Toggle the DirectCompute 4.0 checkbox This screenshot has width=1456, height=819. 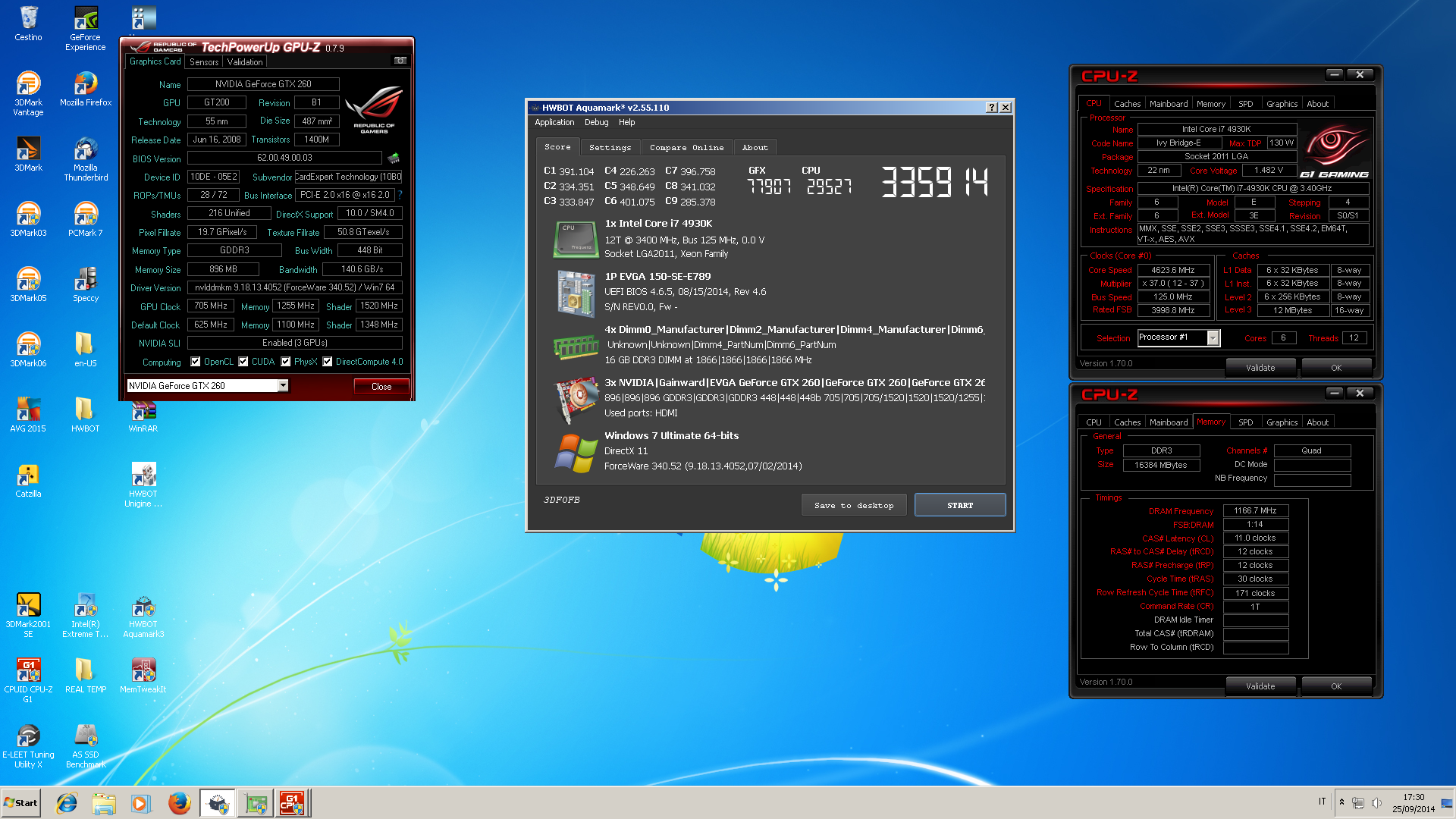[x=328, y=362]
